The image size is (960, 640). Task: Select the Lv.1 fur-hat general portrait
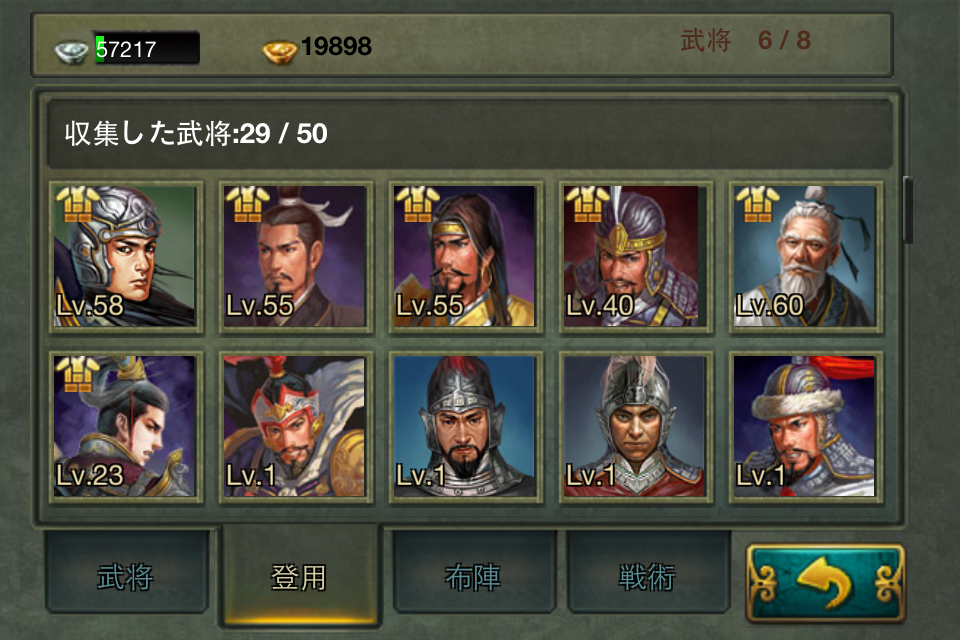point(806,427)
